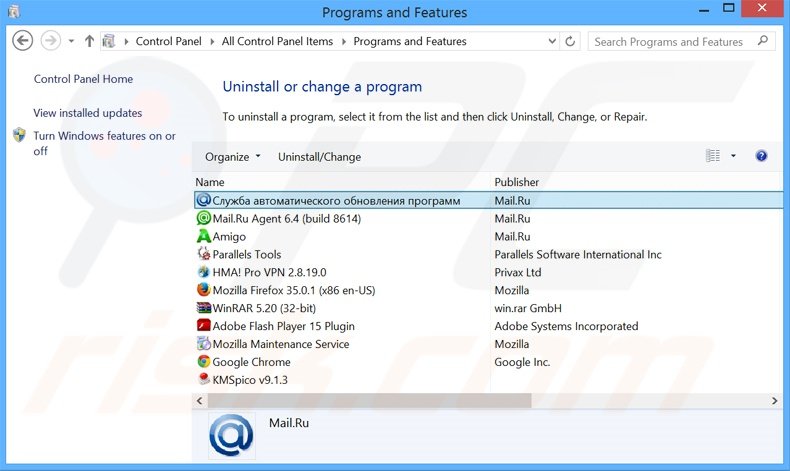Click the Amigo browser icon

(204, 236)
